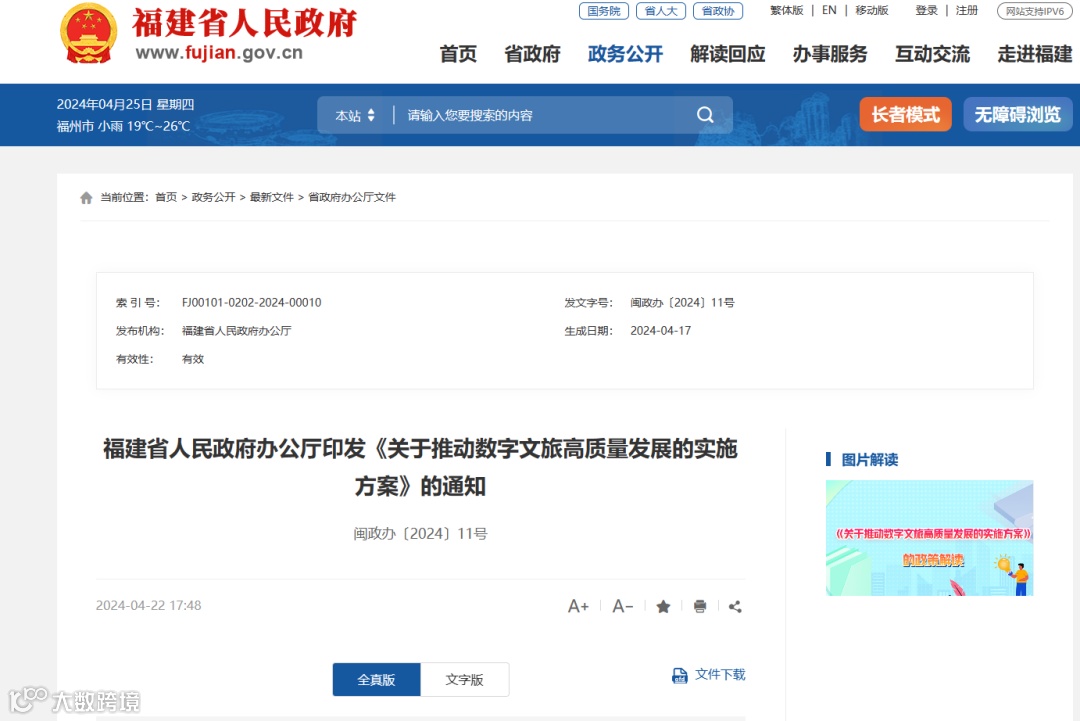Viewport: 1080px width, 721px height.
Task: Click the search input field
Action: tap(544, 115)
